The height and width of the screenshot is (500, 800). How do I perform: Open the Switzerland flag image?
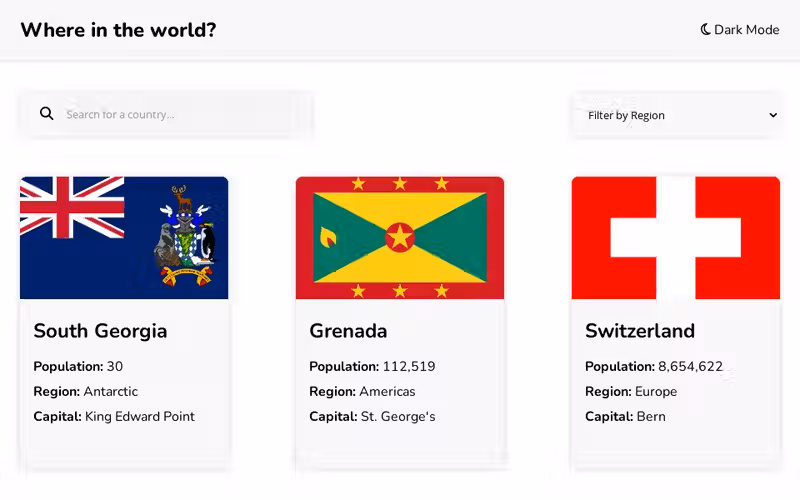coord(676,238)
